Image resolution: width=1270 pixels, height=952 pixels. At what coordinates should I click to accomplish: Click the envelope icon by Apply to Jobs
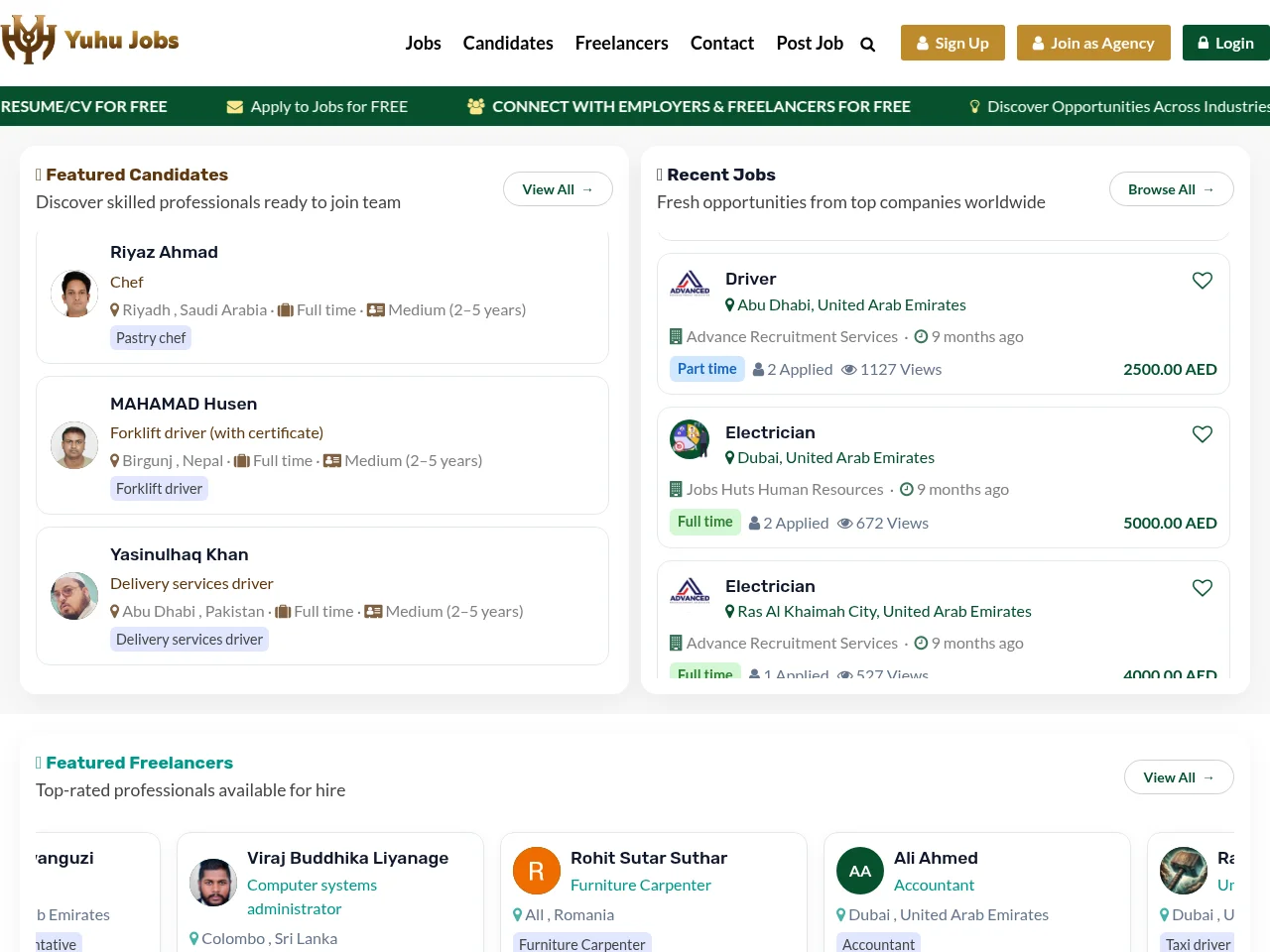pyautogui.click(x=235, y=107)
